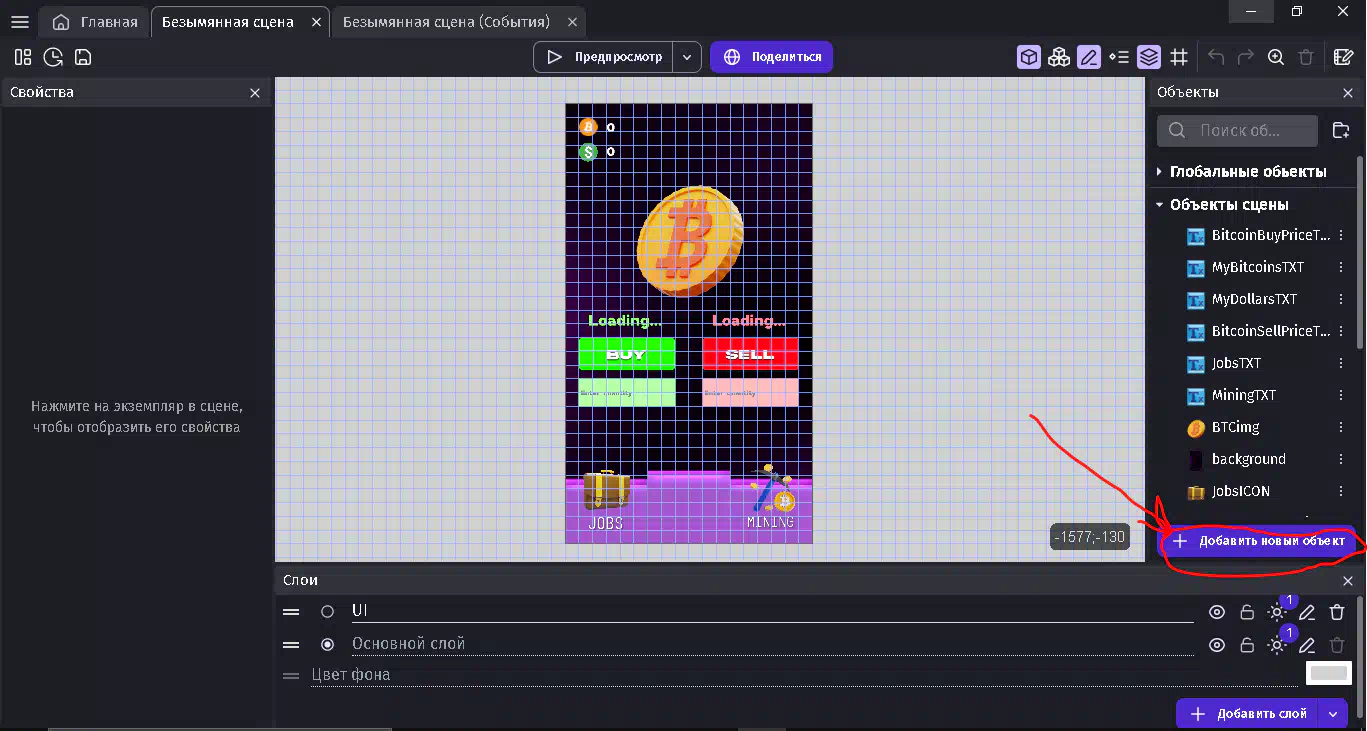Image resolution: width=1367 pixels, height=731 pixels.
Task: Pick the Цвет фона color swatch
Action: 1329,674
